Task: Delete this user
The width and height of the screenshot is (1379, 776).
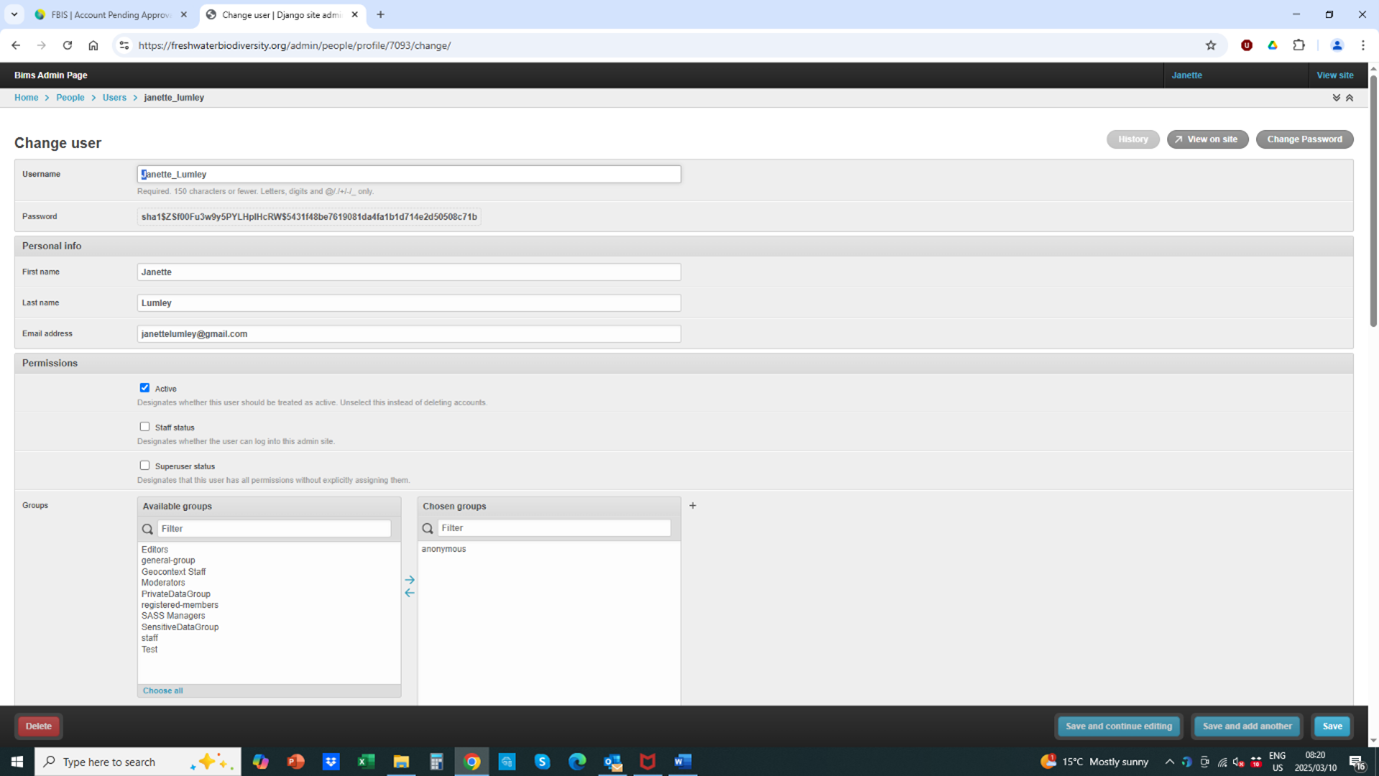Action: (38, 726)
